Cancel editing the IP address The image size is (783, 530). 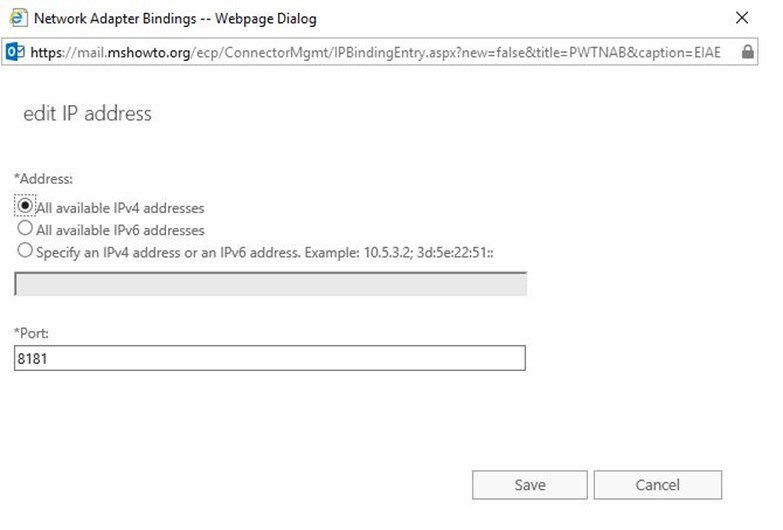pyautogui.click(x=657, y=485)
